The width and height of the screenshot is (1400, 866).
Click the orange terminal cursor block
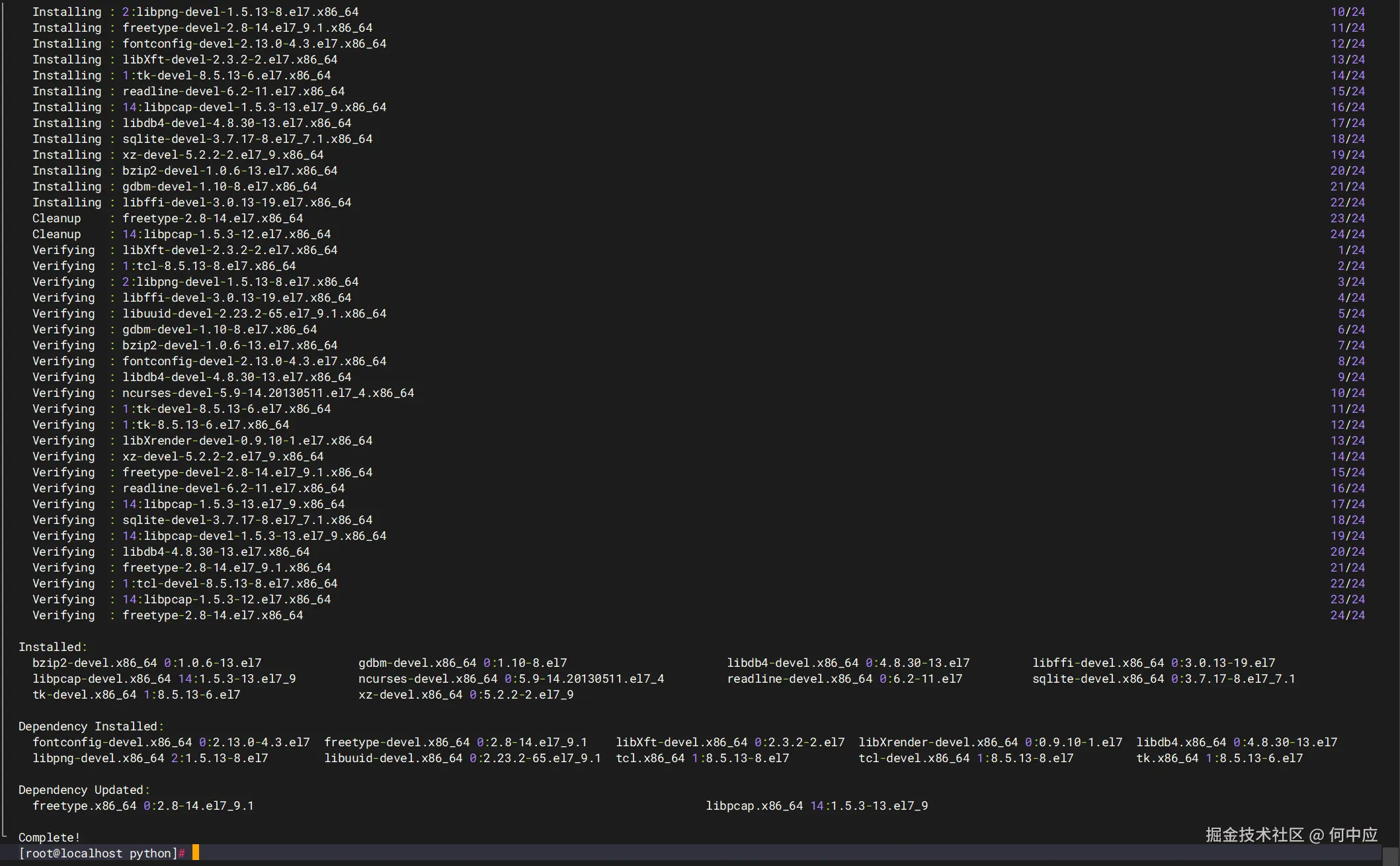point(196,852)
